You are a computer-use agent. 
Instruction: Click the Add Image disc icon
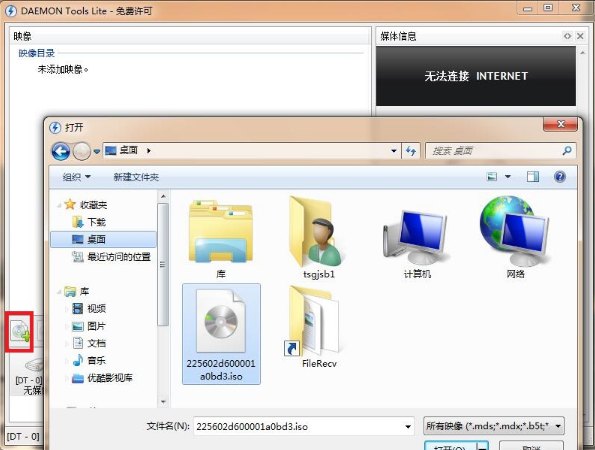tap(20, 332)
